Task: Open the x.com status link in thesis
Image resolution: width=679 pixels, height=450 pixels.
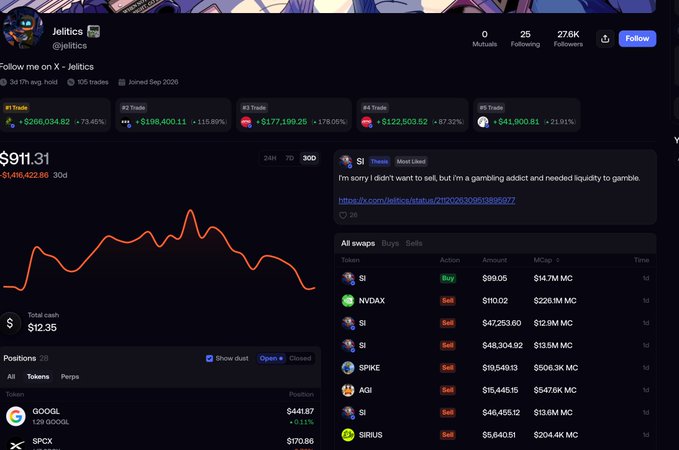Action: click(427, 200)
